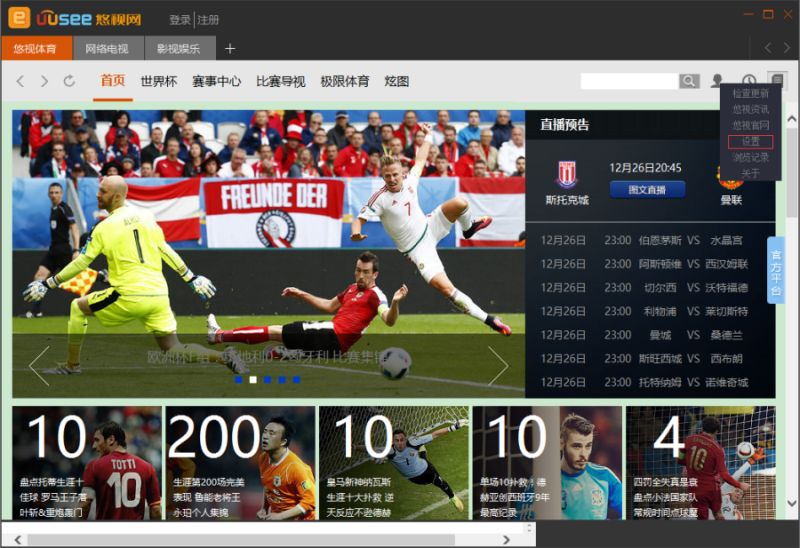This screenshot has width=800, height=548.
Task: Add a new tab with plus icon
Action: pos(230,48)
